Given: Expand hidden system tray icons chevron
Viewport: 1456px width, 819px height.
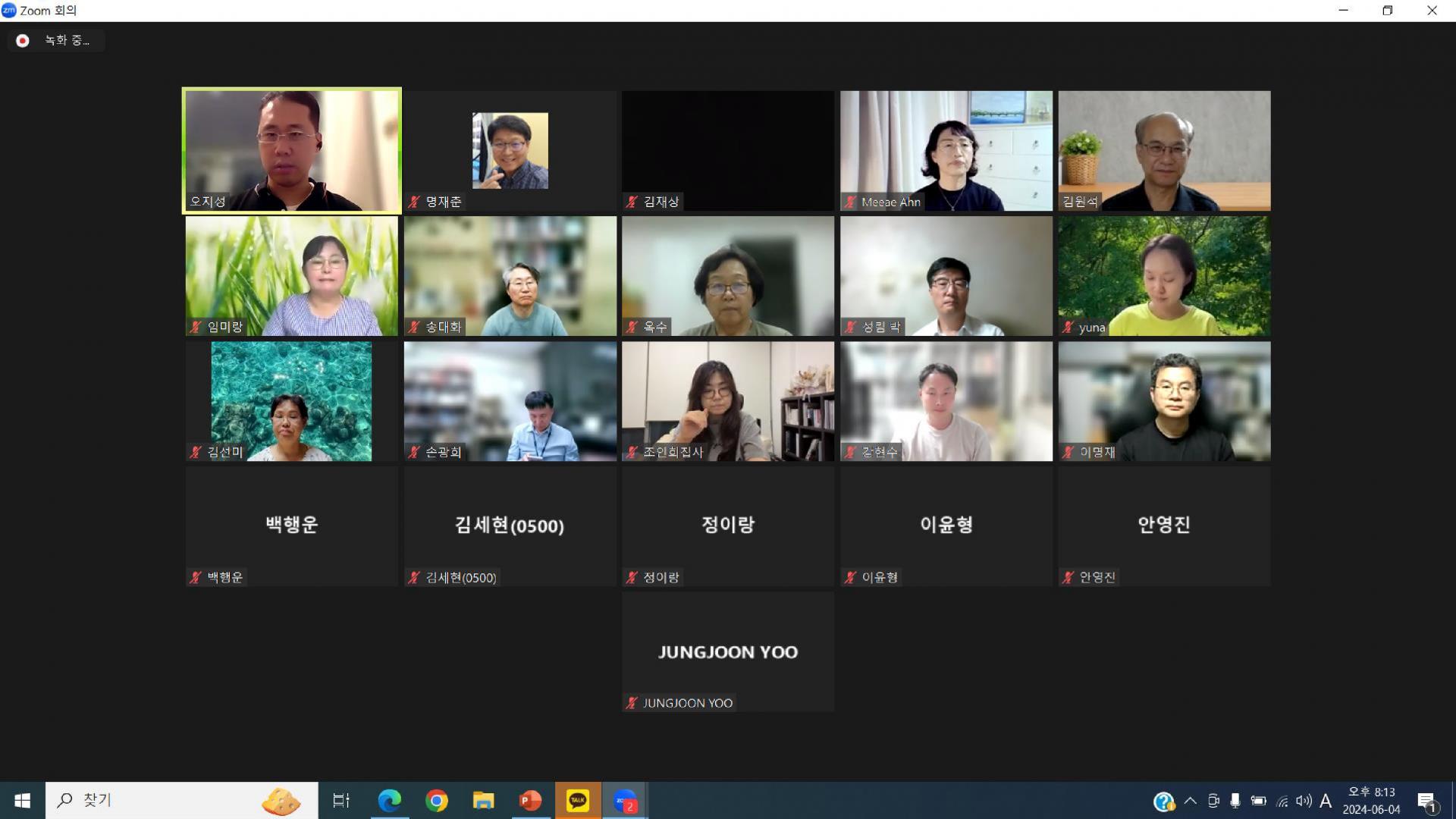Looking at the screenshot, I should pos(1190,801).
